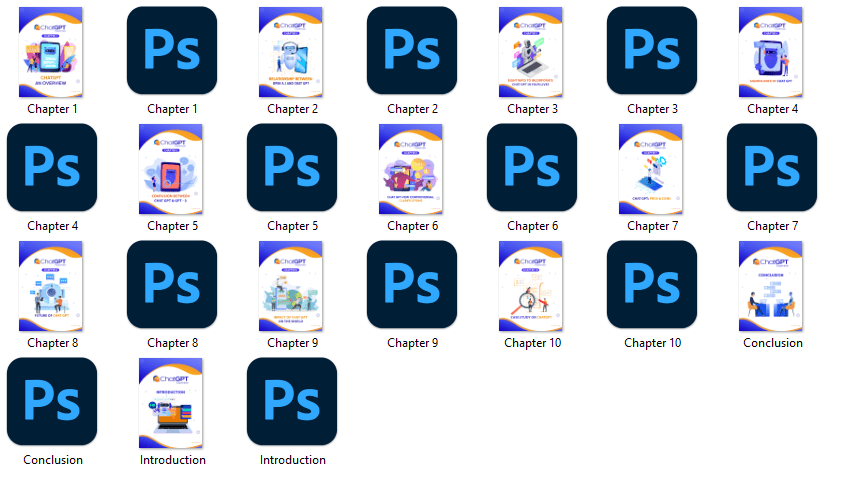This screenshot has height=482, width=841.
Task: Click the Chapter 4 Photoshop file icon
Action: click(x=52, y=168)
